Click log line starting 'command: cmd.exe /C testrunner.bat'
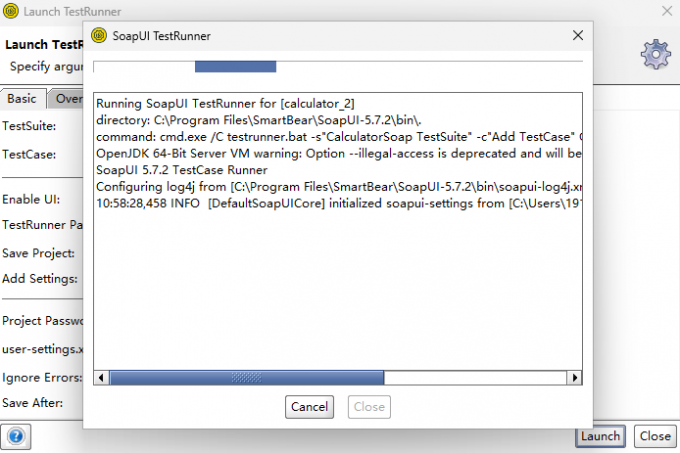This screenshot has height=453, width=680. pyautogui.click(x=339, y=137)
